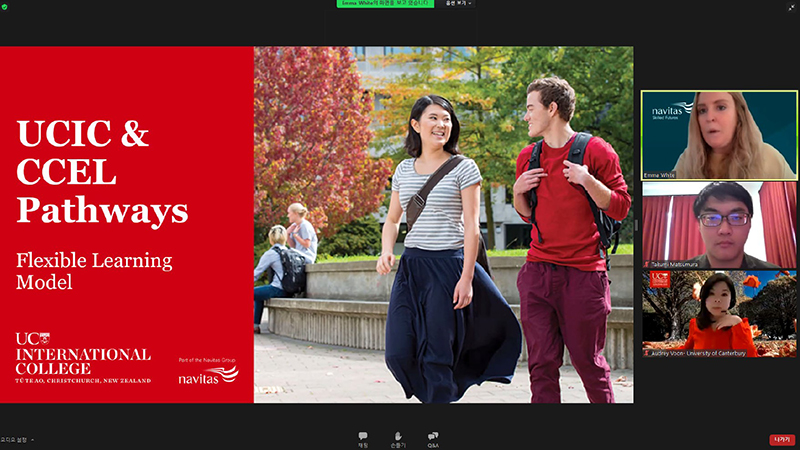Click the 'Flexible Learning Model' slide text

[x=94, y=271]
